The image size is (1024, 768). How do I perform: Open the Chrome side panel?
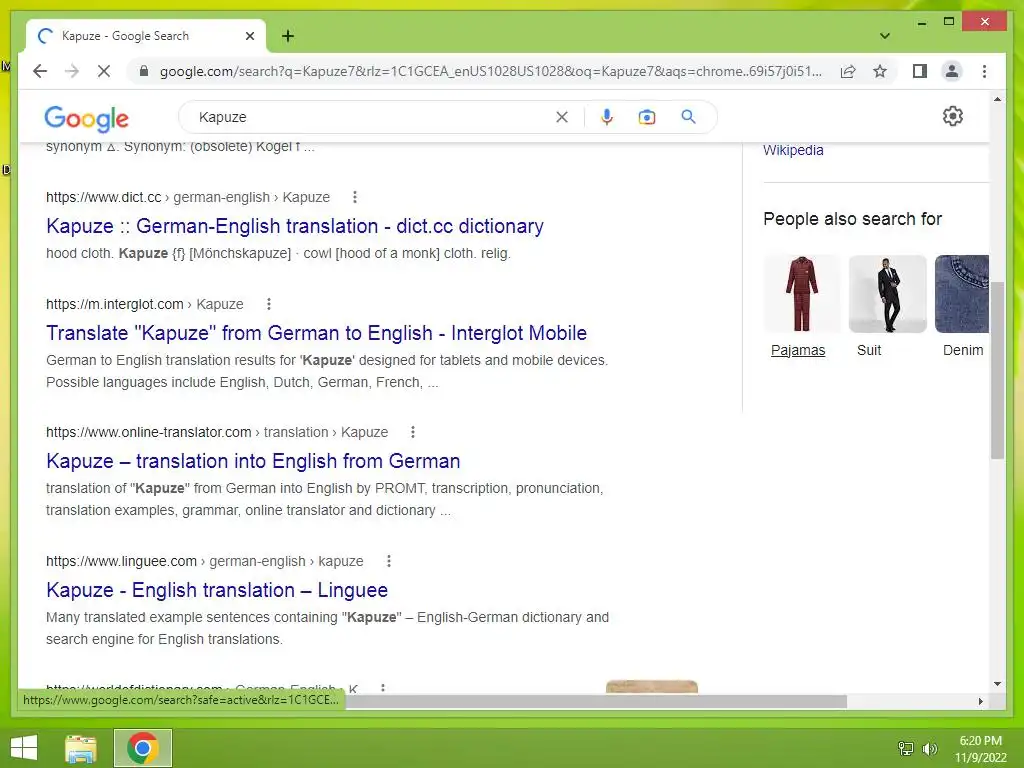click(920, 71)
